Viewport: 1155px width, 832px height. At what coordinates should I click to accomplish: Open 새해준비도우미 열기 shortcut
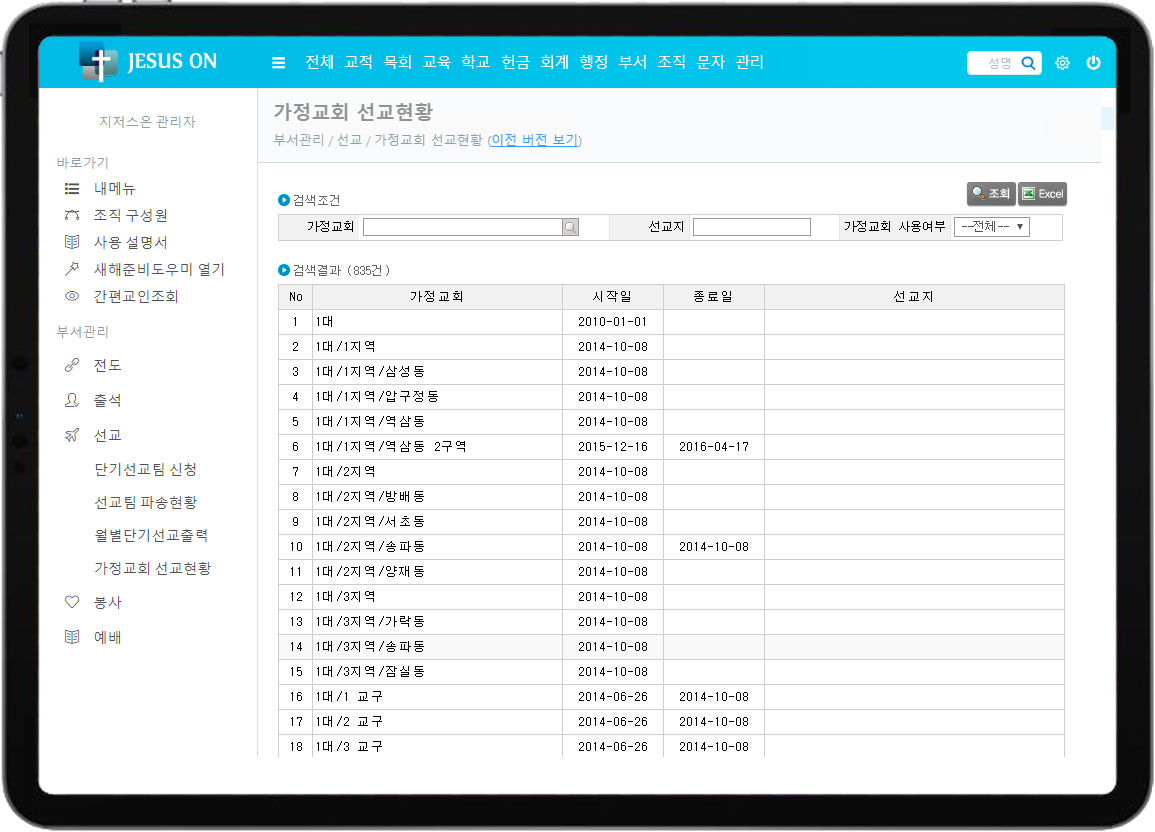point(159,269)
